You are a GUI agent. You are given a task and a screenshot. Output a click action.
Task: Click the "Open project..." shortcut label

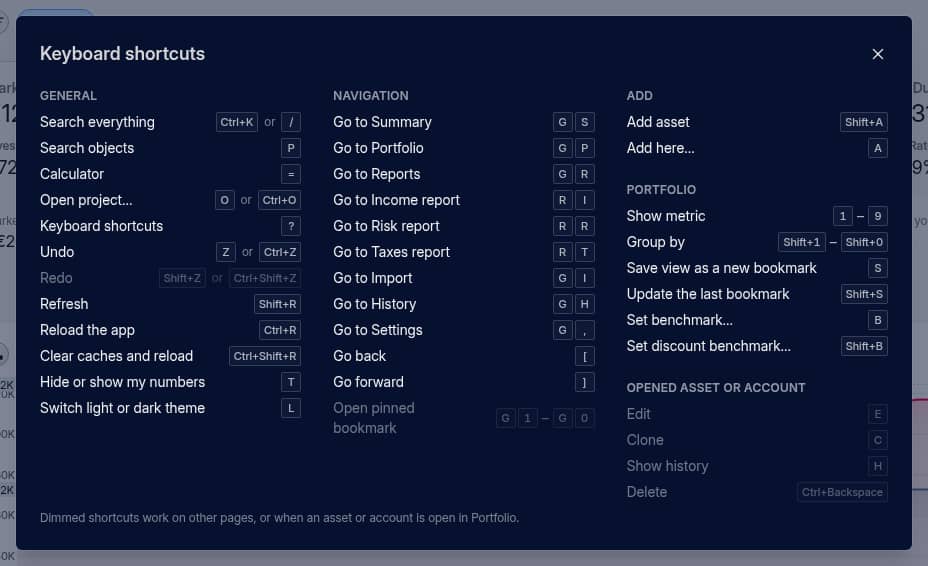[86, 200]
